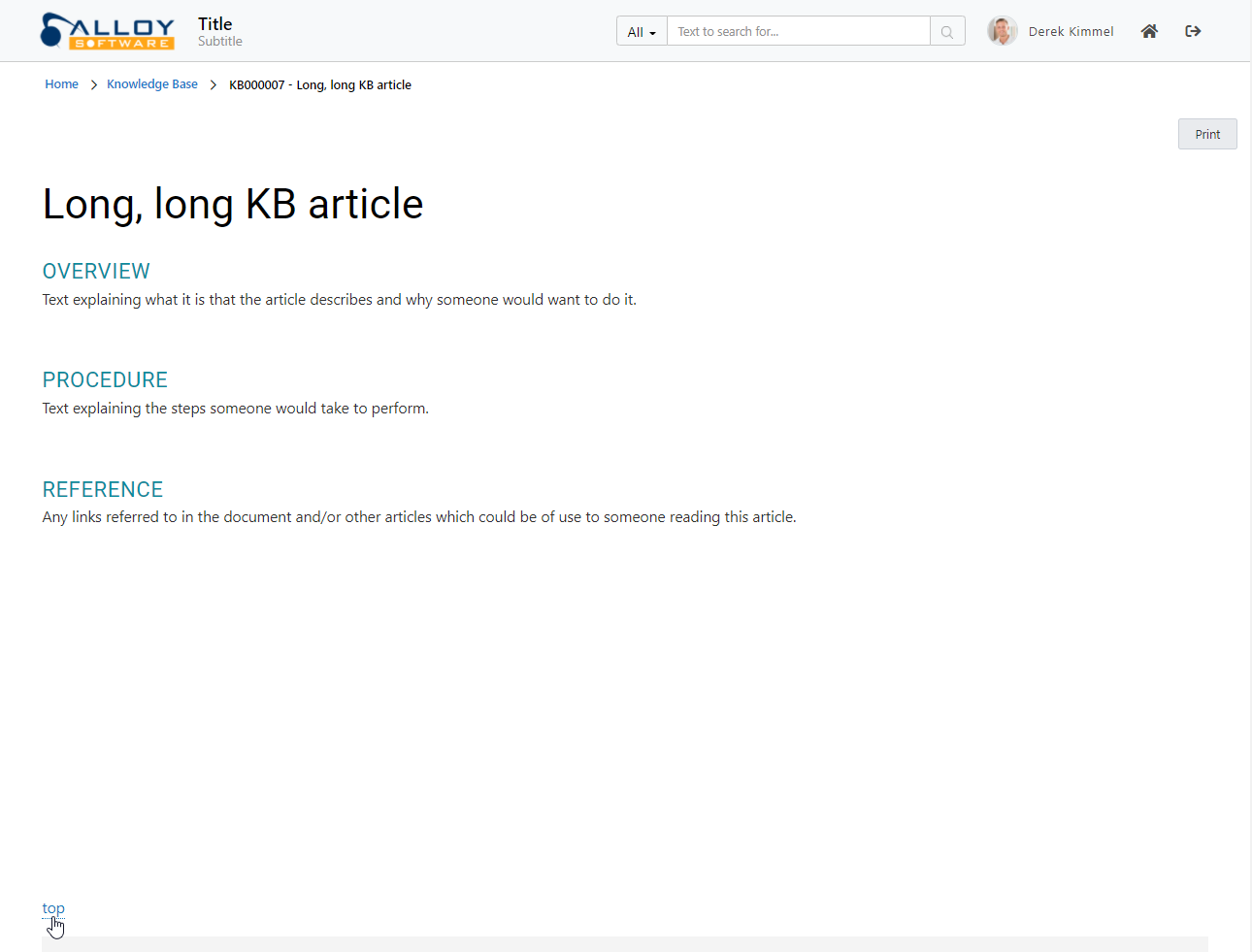This screenshot has width=1252, height=952.
Task: Click the 'top' link at page bottom
Action: pos(52,908)
